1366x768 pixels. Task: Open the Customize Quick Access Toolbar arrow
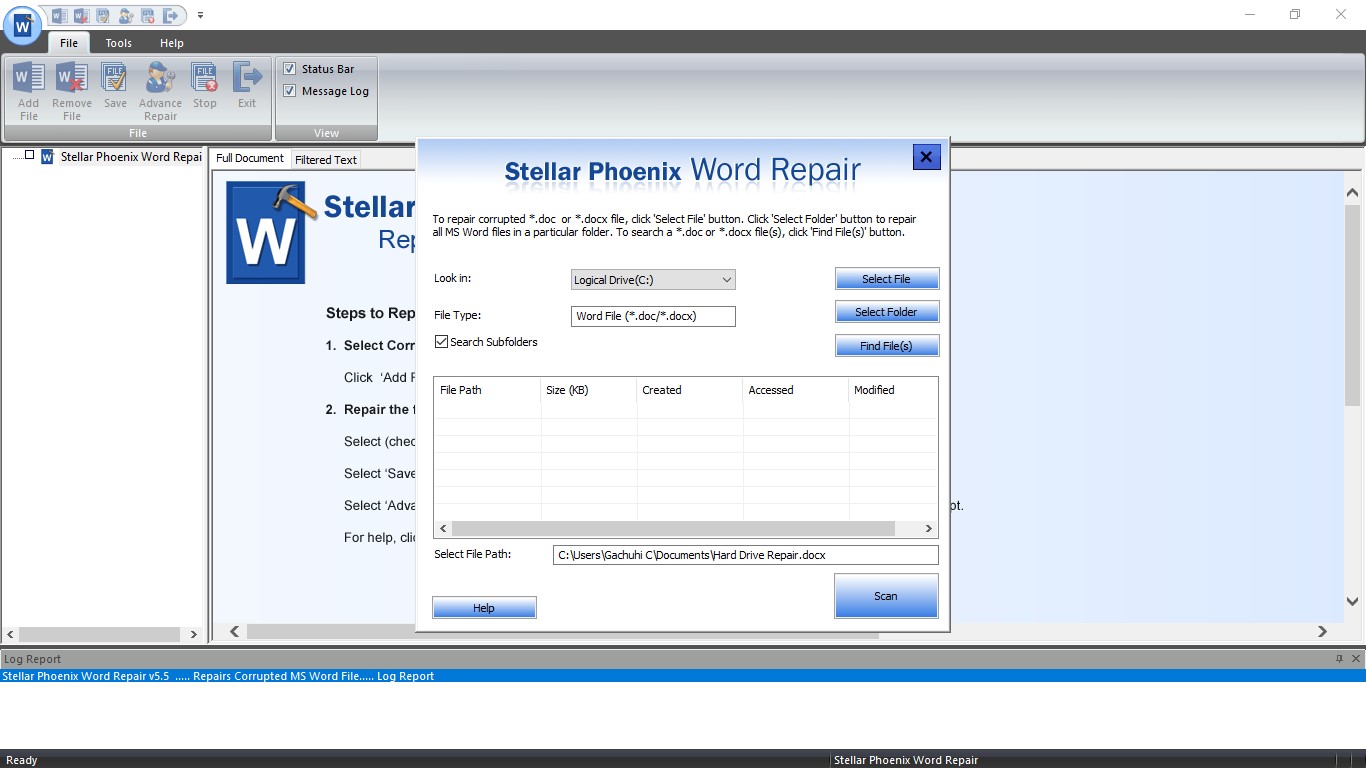pos(200,15)
